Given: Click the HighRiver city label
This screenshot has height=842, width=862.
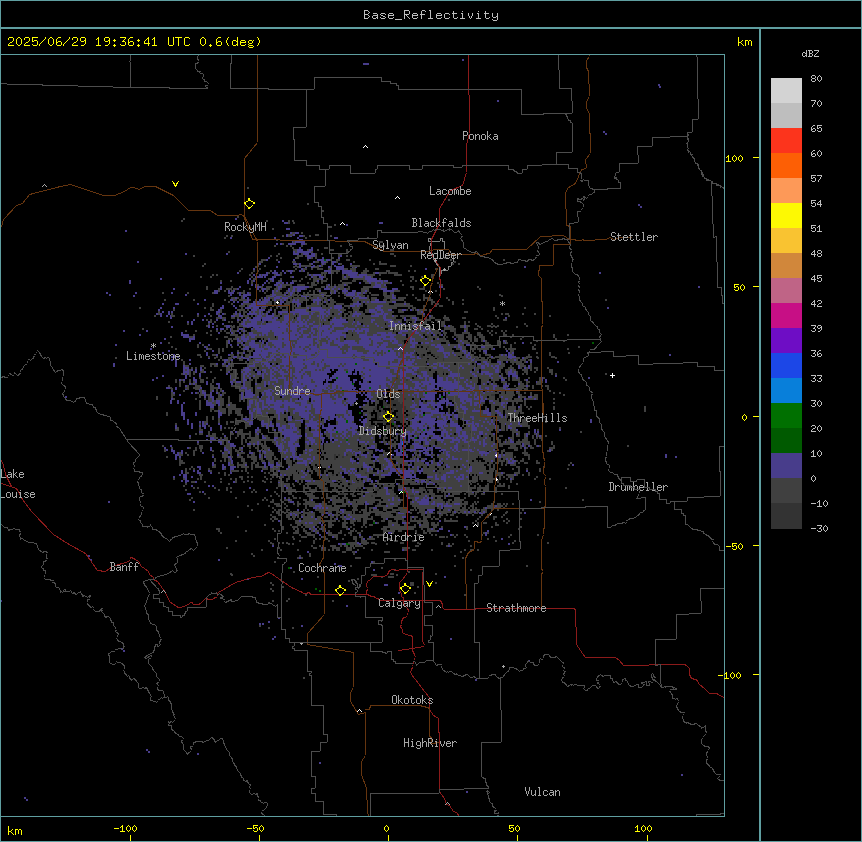Looking at the screenshot, I should point(430,743).
